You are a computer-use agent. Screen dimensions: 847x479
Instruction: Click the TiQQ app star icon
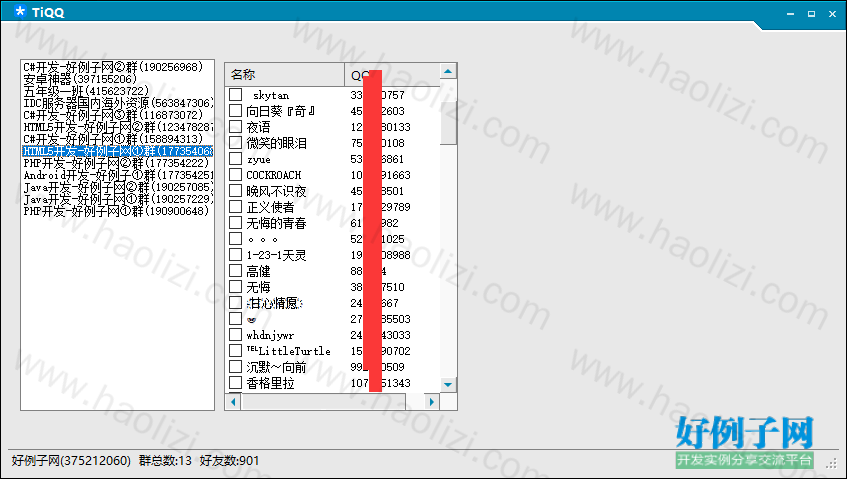(x=20, y=11)
